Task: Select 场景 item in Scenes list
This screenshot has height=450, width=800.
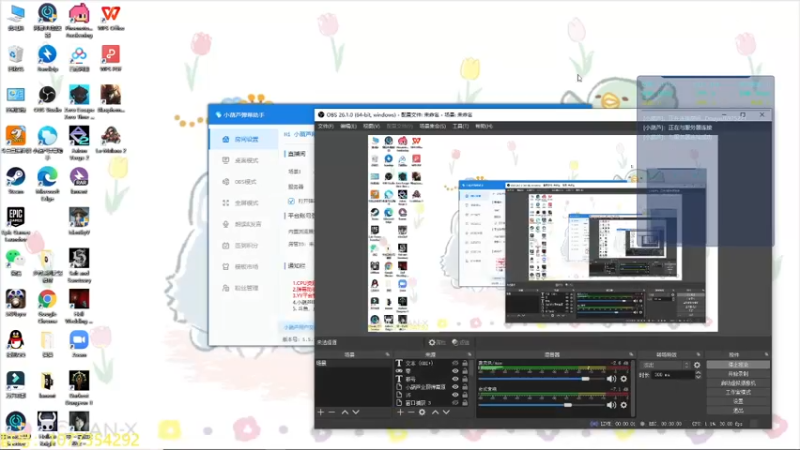Action: coord(354,363)
